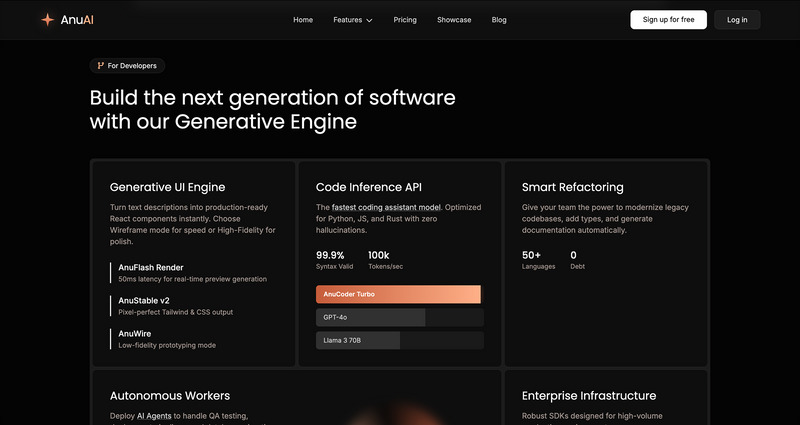Viewport: 800px width, 425px height.
Task: Click the Llama 3 70B benchmark bar
Action: pos(400,340)
